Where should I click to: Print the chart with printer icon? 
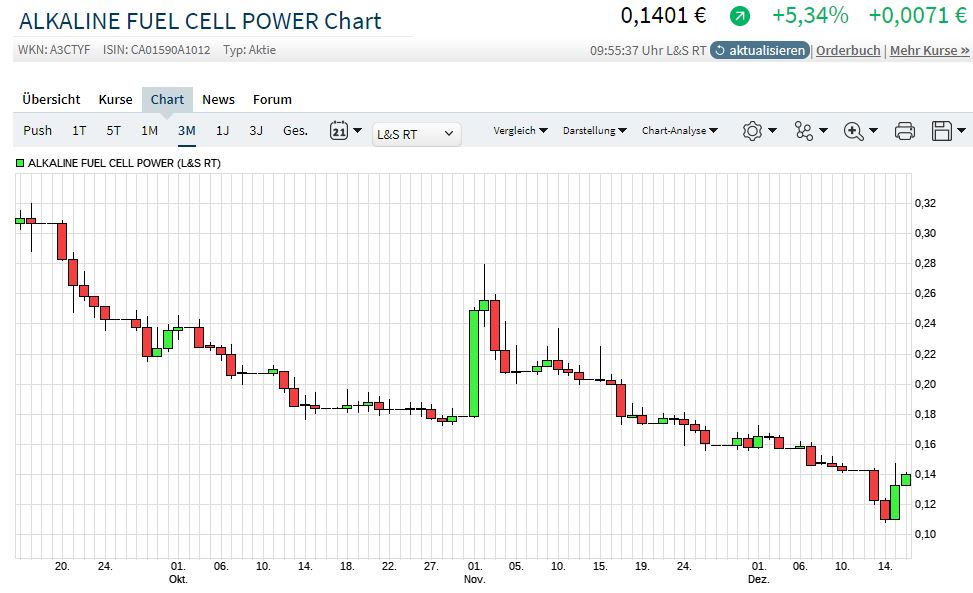click(x=905, y=131)
